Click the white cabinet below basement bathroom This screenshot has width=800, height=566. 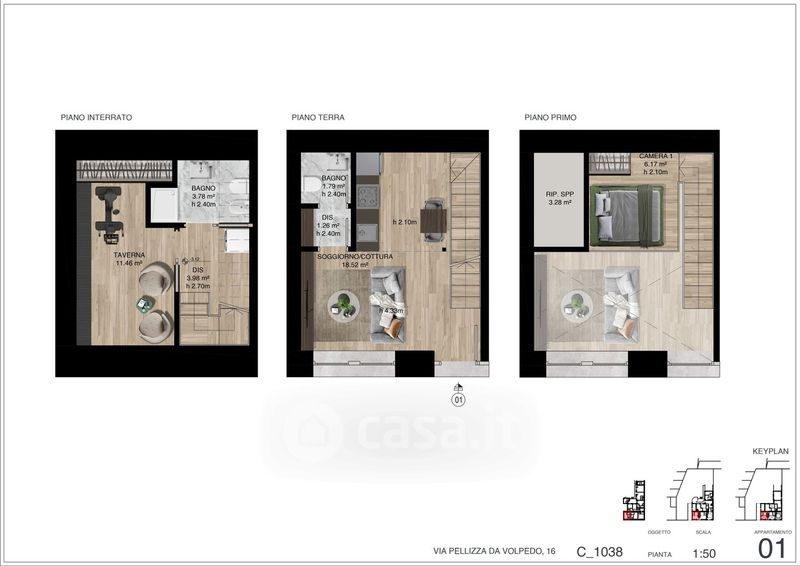coord(237,240)
